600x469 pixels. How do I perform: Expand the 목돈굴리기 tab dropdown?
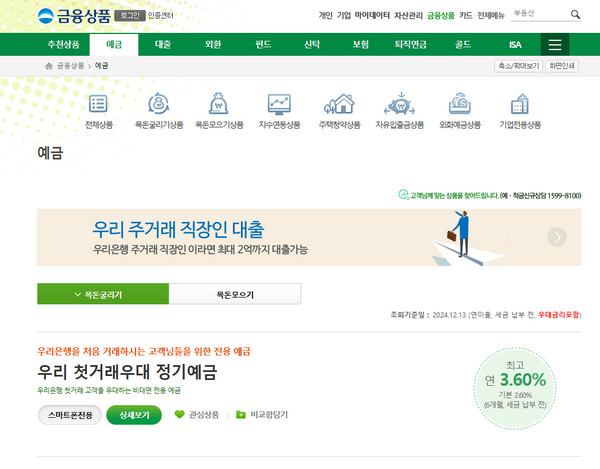click(103, 294)
